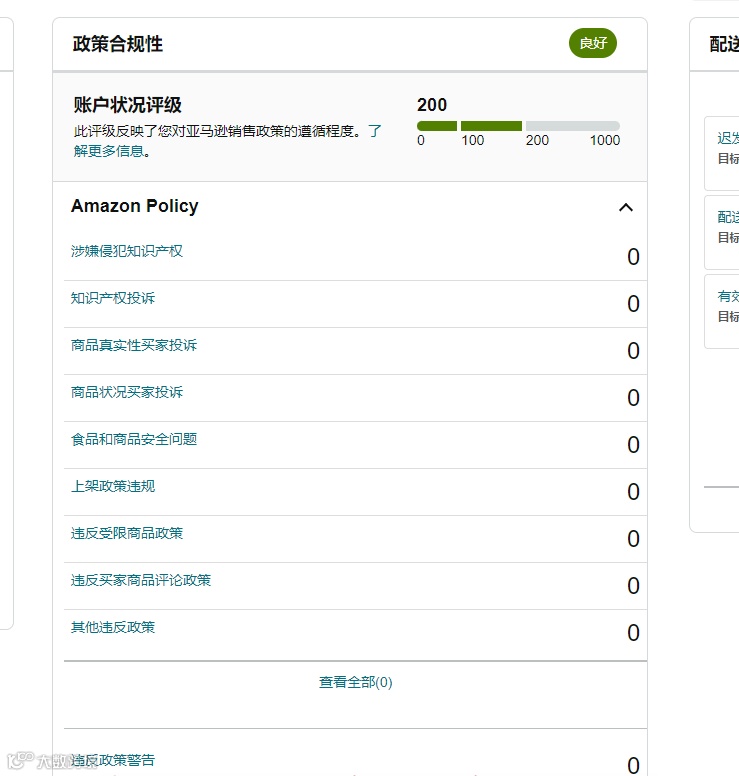
Task: Open the 违反政策警告 link
Action: coord(113,760)
